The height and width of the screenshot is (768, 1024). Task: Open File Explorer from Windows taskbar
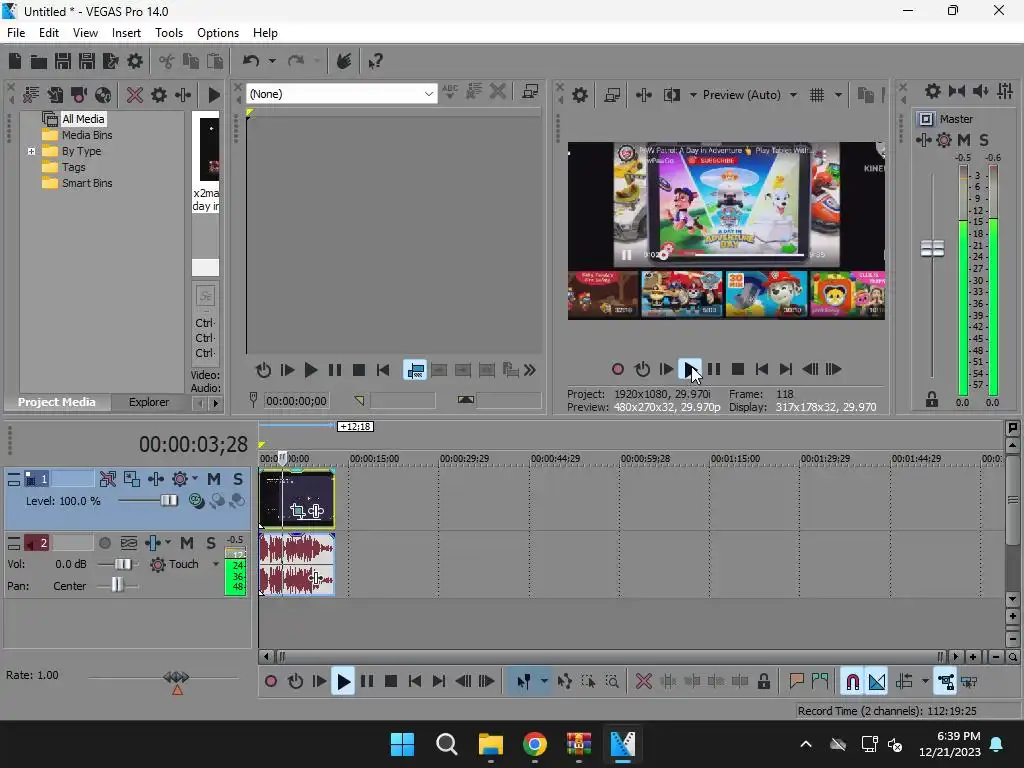tap(490, 744)
